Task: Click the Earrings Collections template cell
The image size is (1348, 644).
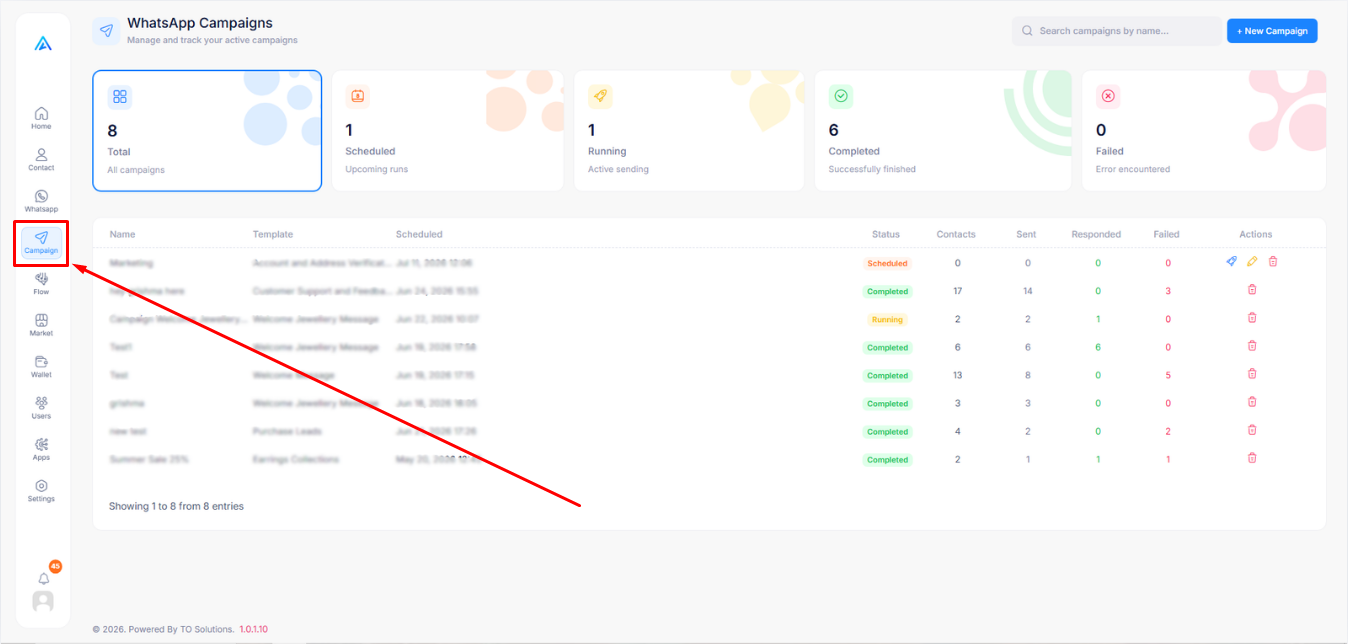Action: (x=296, y=459)
